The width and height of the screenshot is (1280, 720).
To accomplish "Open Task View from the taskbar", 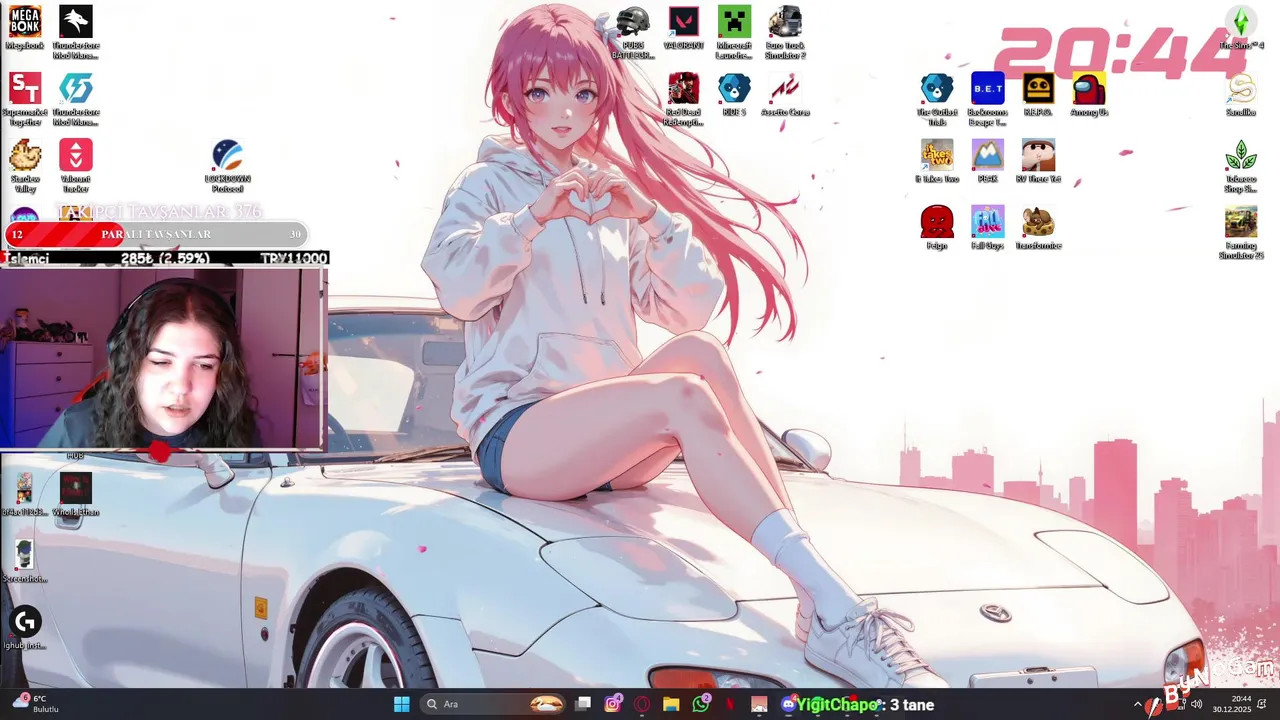I will point(584,704).
